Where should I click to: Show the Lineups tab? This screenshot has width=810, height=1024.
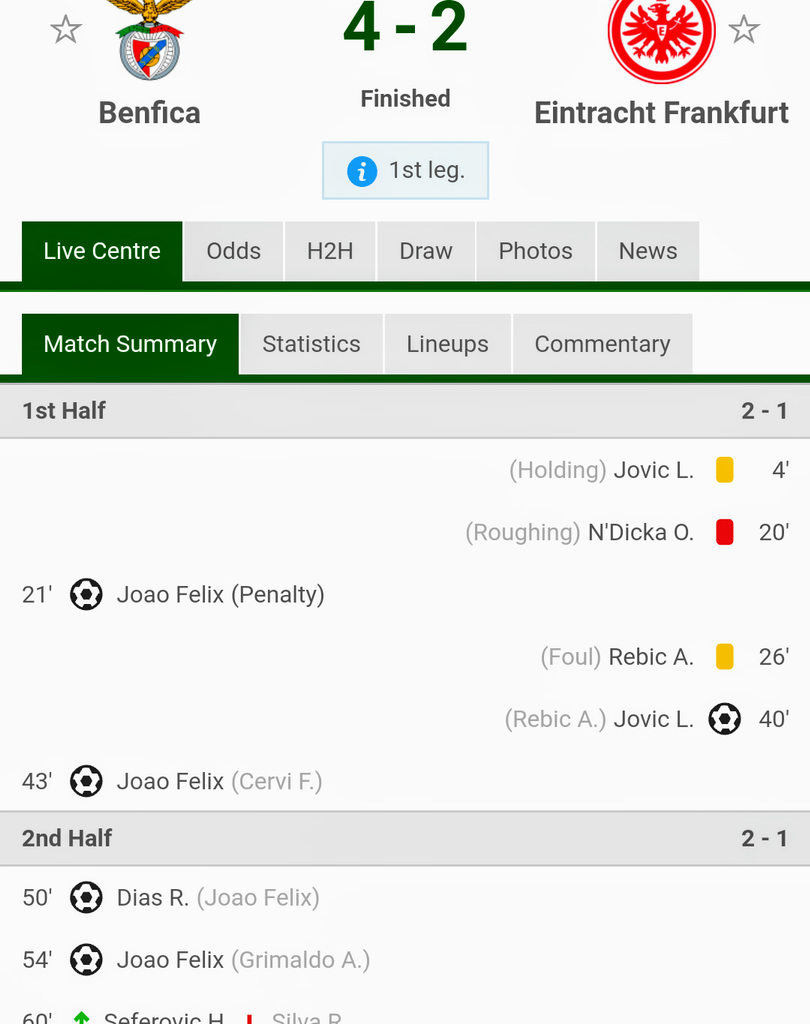(447, 344)
